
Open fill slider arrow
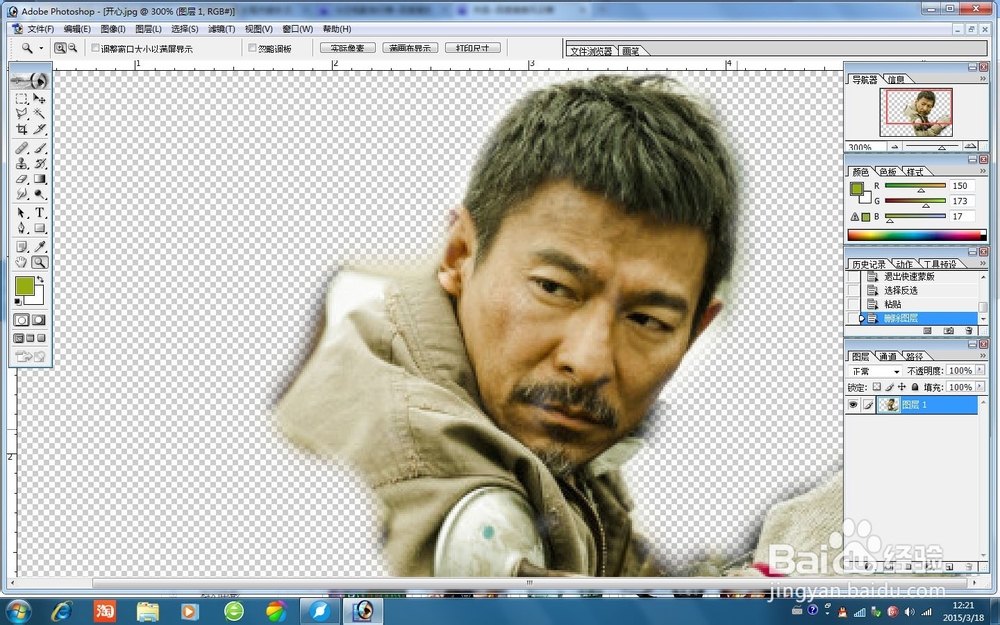(x=980, y=387)
